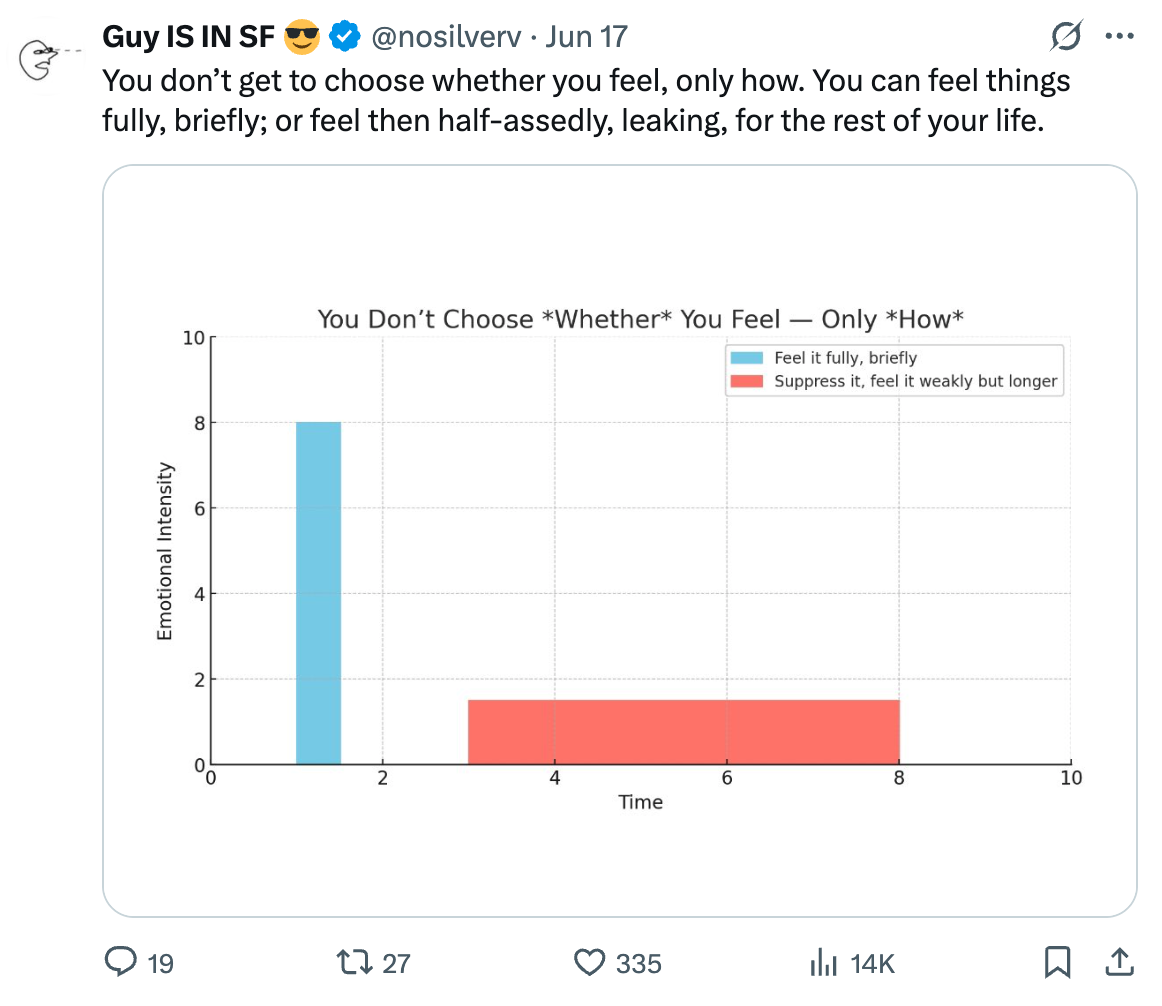The image size is (1162, 1006).
Task: Open the three-dot more options menu
Action: [x=1119, y=37]
